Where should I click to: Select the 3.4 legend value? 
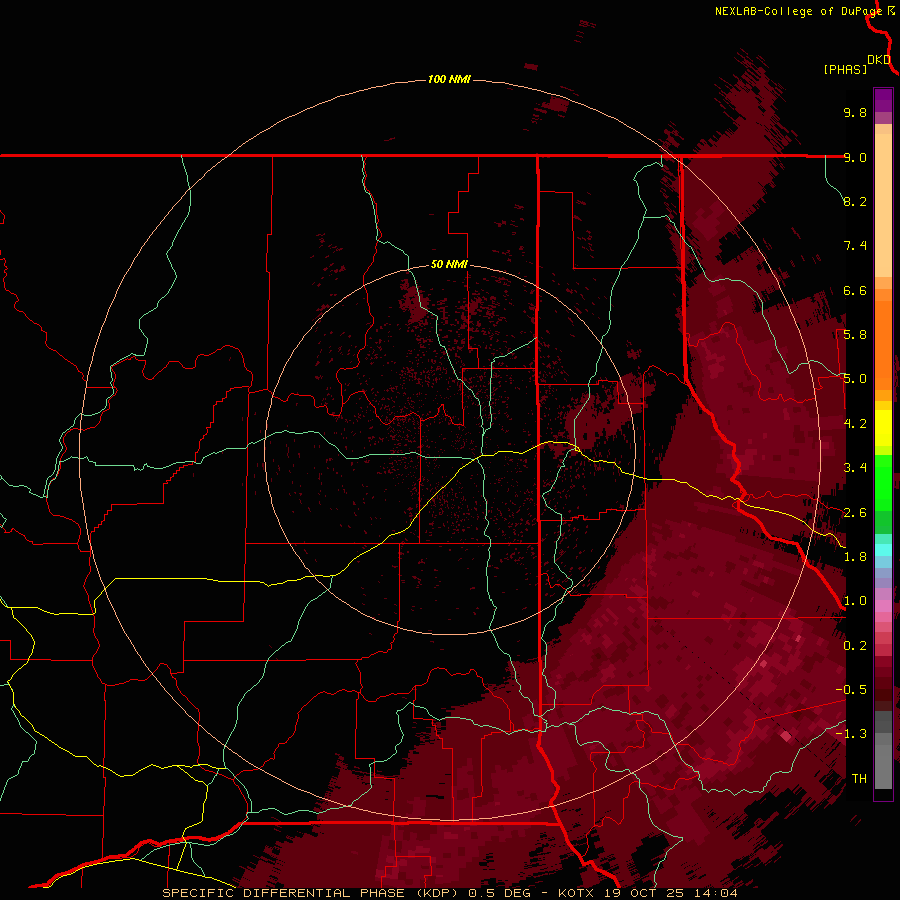[x=855, y=468]
